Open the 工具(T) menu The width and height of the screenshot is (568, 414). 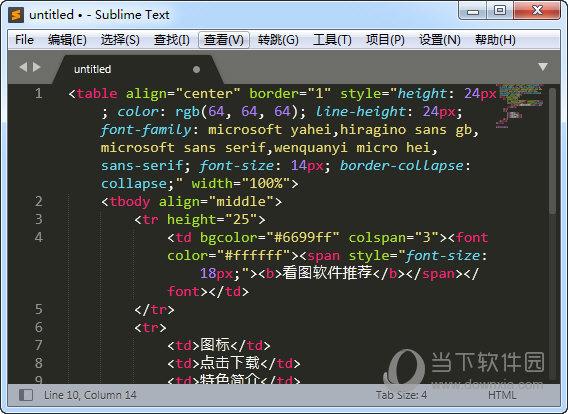click(332, 39)
